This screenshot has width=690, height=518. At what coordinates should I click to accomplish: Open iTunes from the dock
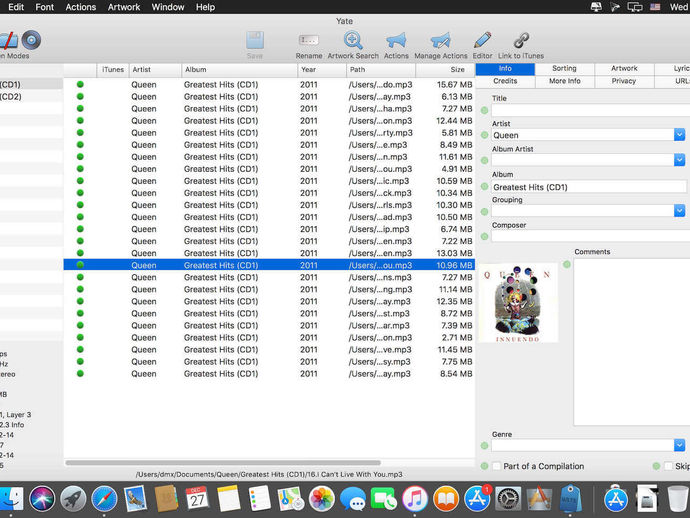(415, 499)
